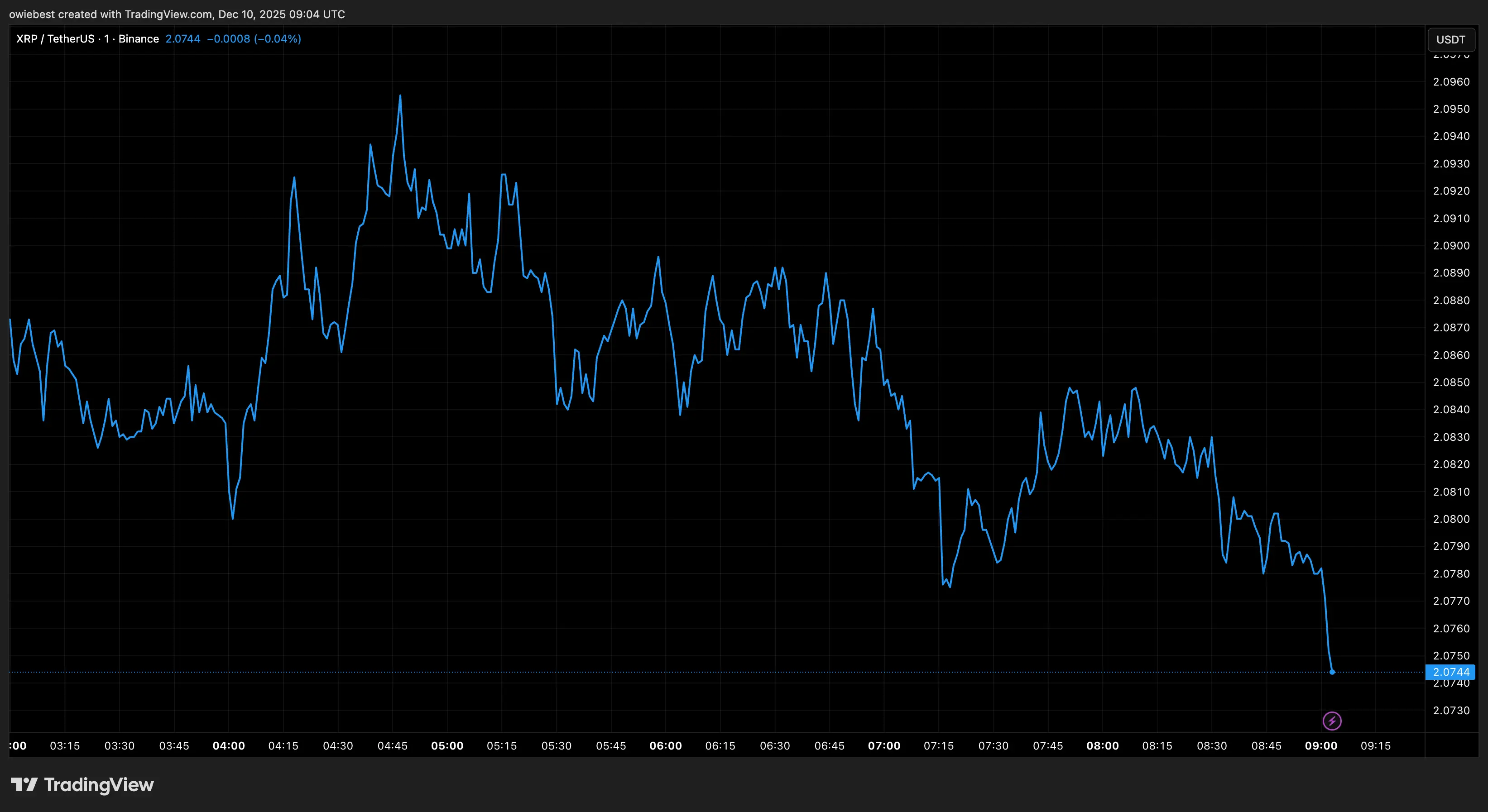The height and width of the screenshot is (812, 1488).
Task: Click the 2.0950 price axis label
Action: coord(1451,109)
